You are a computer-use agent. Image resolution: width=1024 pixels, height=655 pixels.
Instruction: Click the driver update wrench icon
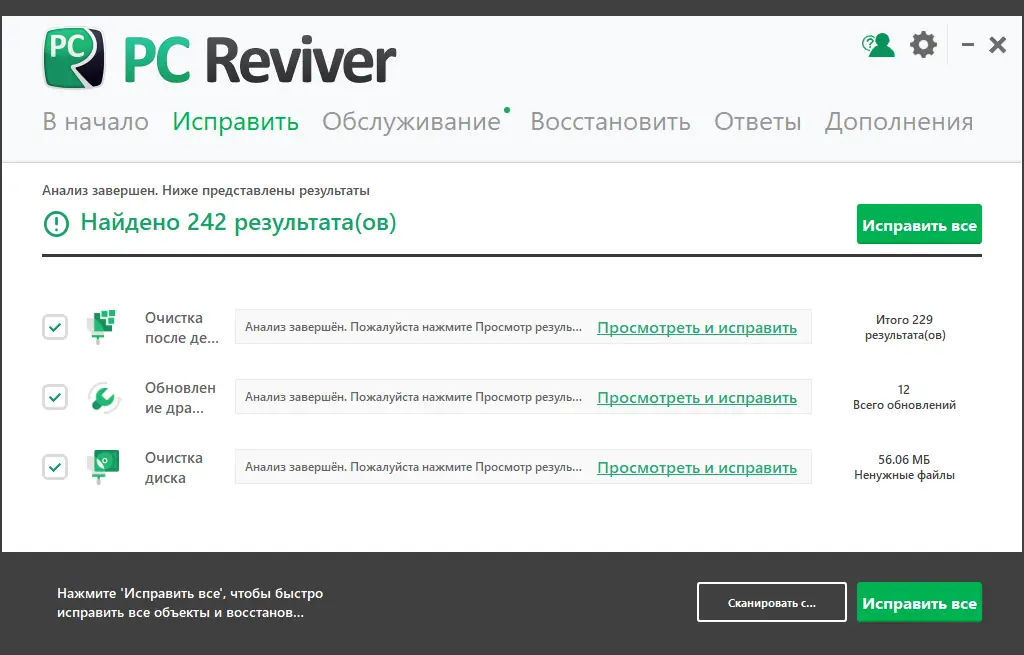tap(103, 397)
